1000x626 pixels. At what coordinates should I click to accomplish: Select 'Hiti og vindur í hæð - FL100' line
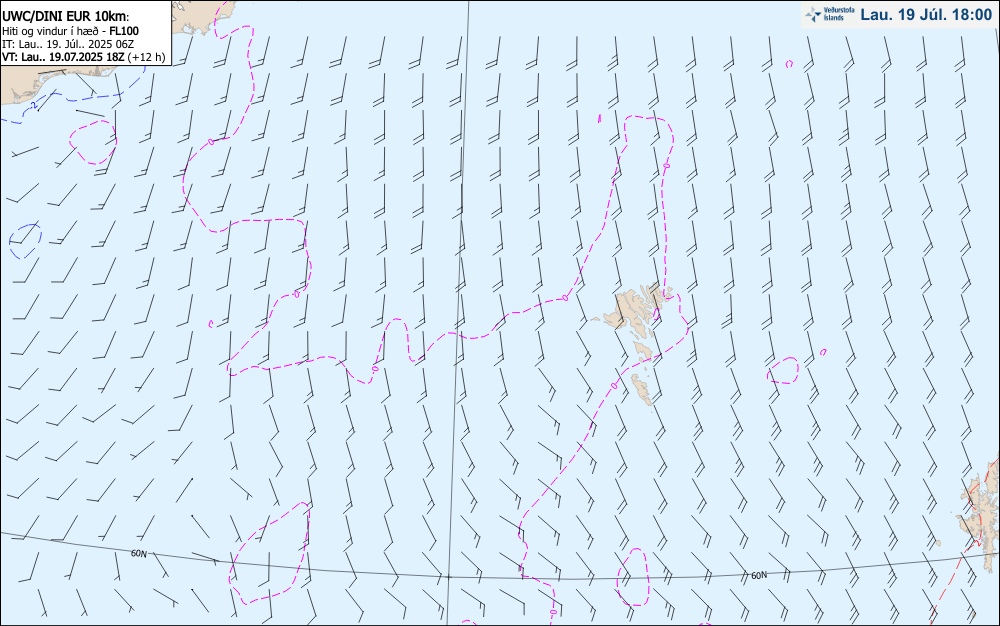pyautogui.click(x=70, y=31)
